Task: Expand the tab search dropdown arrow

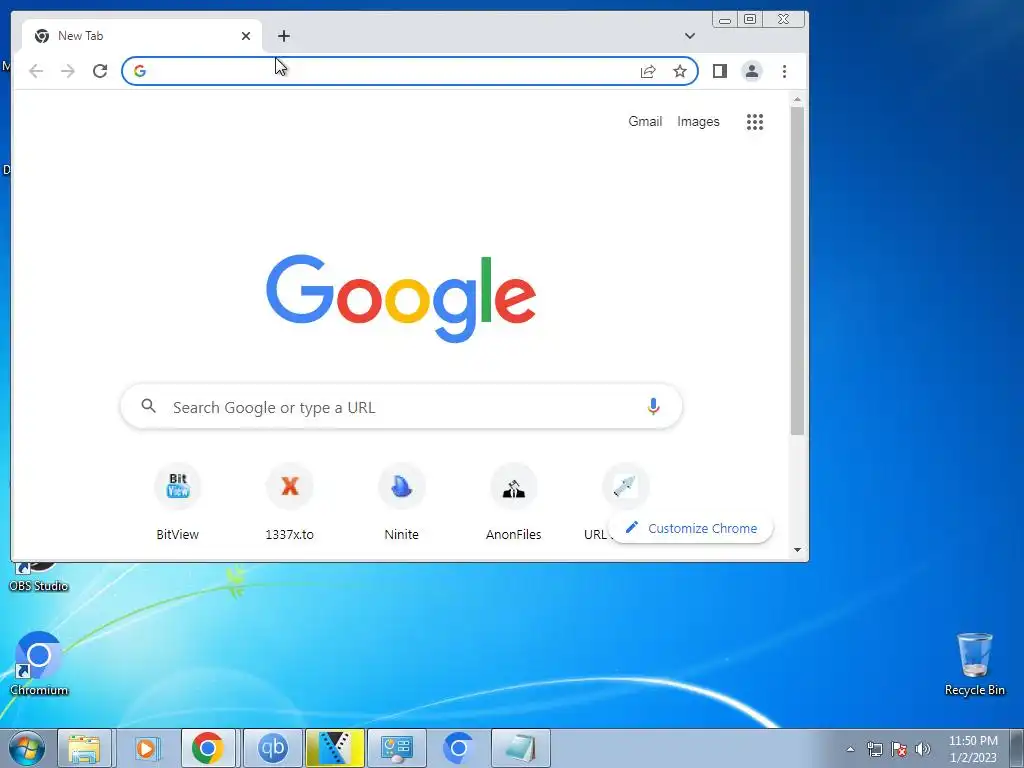Action: pyautogui.click(x=690, y=36)
